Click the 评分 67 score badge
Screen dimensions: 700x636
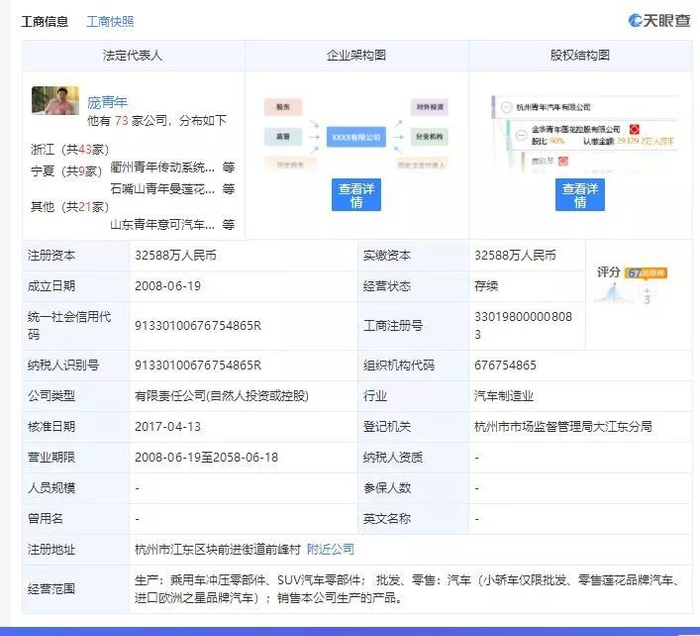coord(646,273)
